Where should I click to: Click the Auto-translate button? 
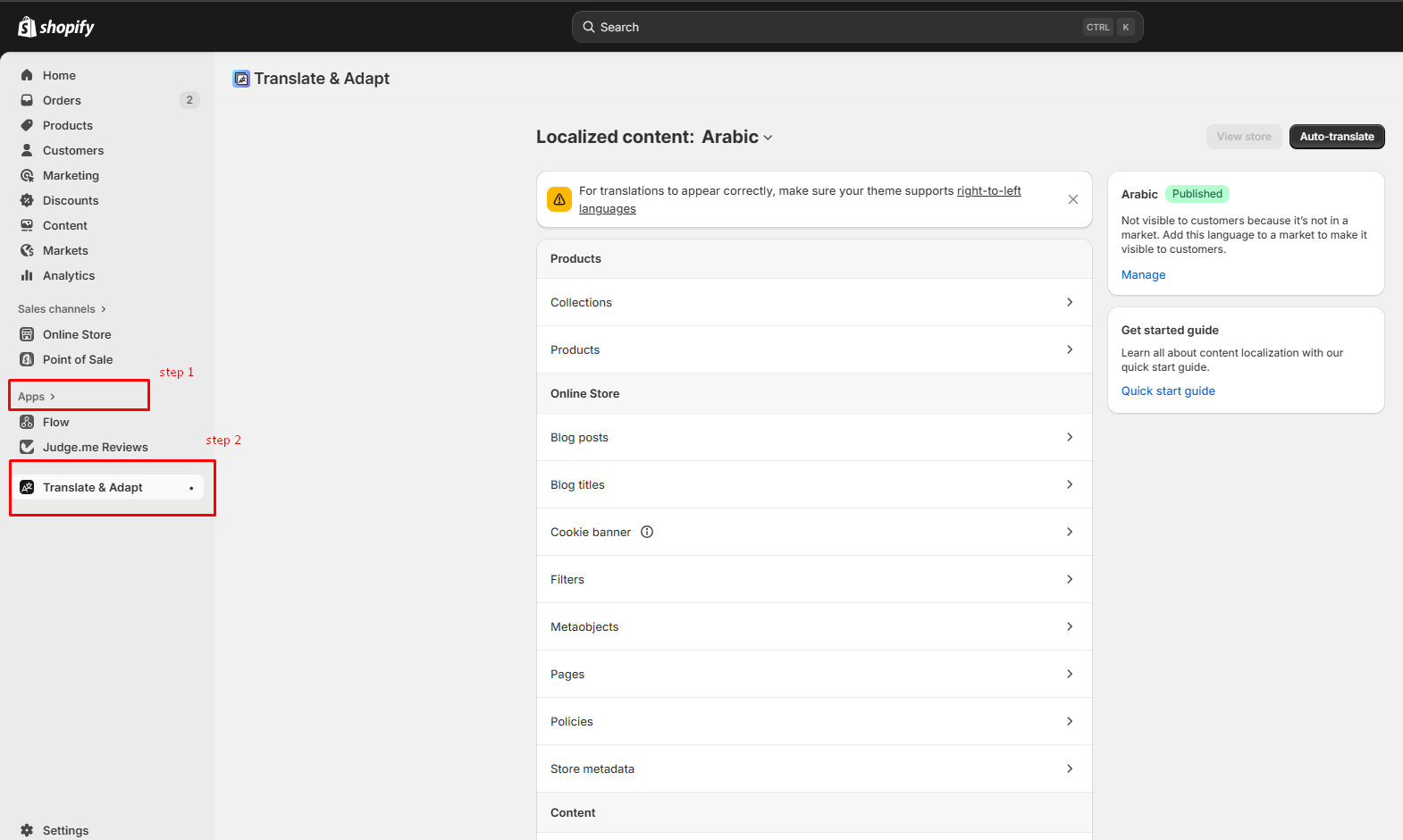1336,137
